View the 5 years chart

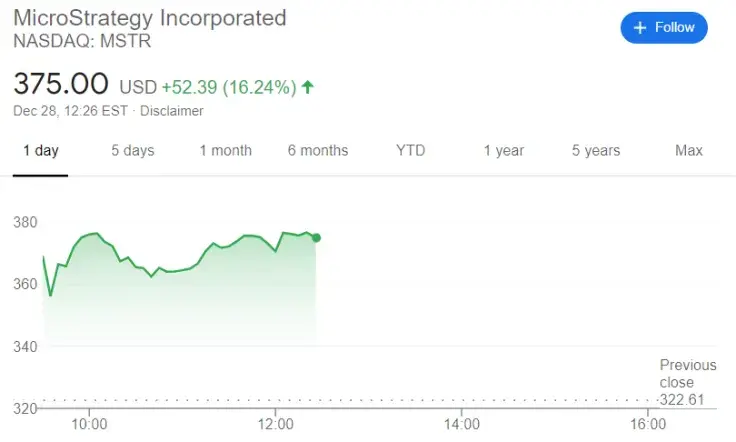596,151
